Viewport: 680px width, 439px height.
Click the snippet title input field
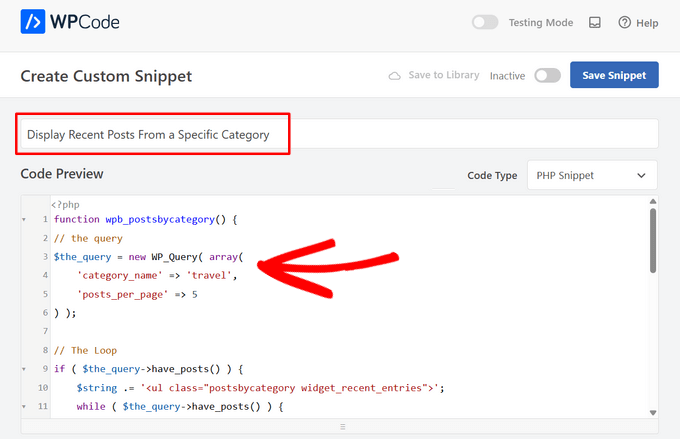pyautogui.click(x=400, y=134)
